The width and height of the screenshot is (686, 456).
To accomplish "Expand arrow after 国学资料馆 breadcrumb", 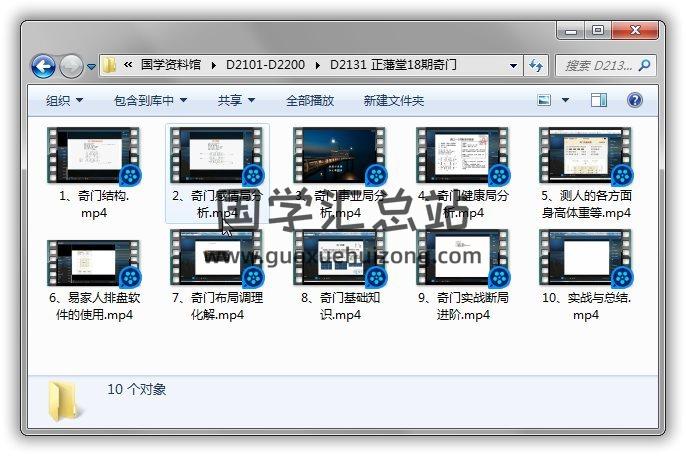I will [x=214, y=66].
